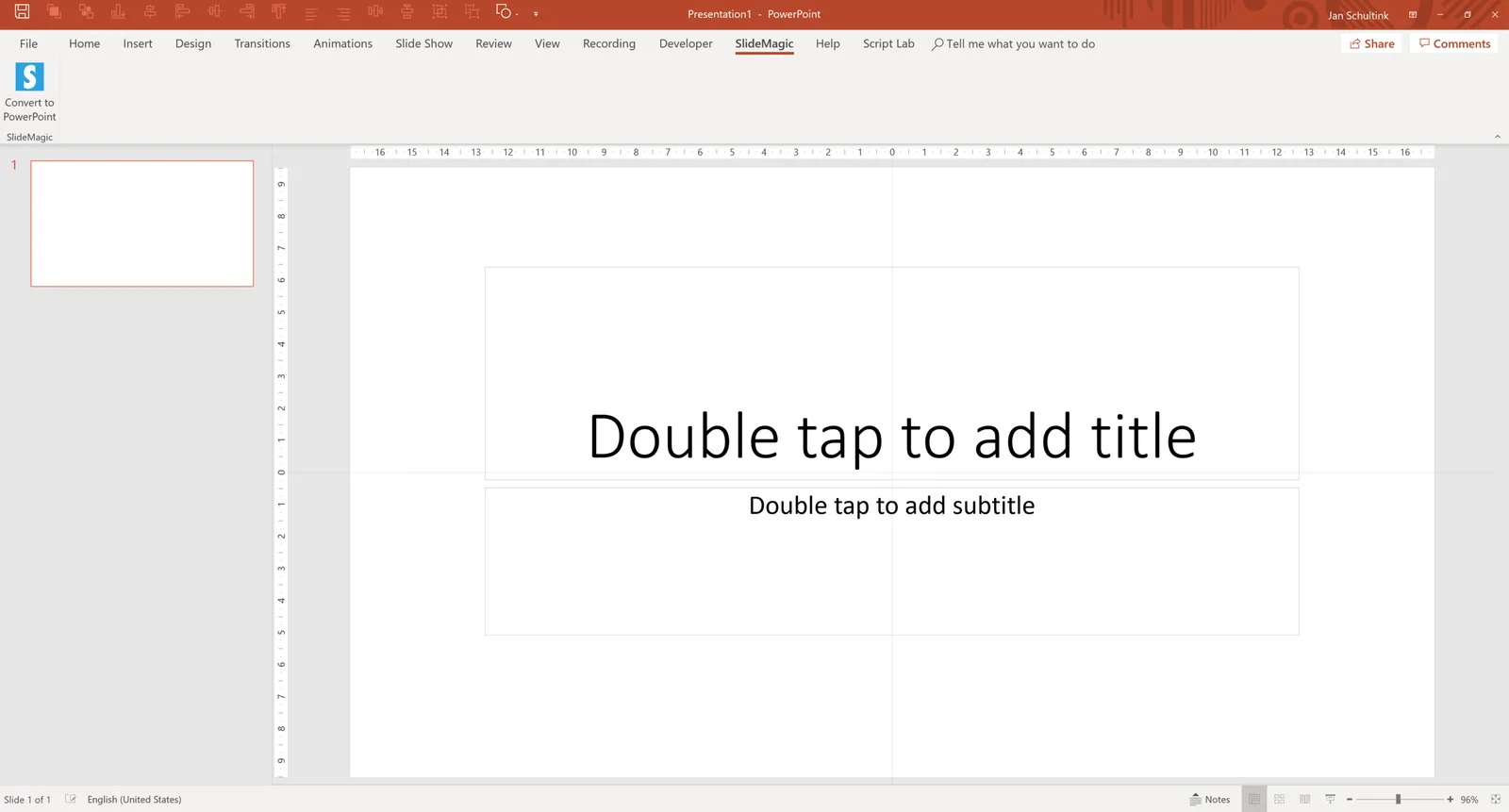Open the Design ribbon tab

pos(193,43)
